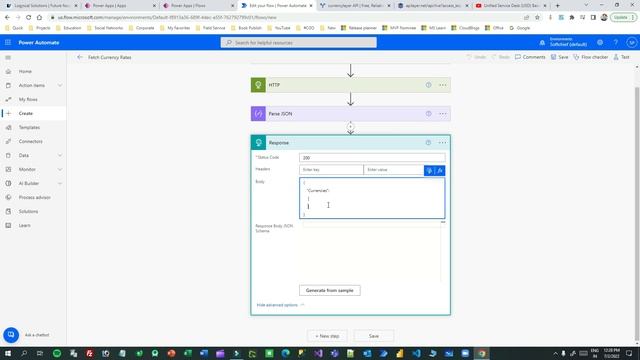Click the Solutions sidebar icon
The width and height of the screenshot is (640, 360).
point(8,211)
